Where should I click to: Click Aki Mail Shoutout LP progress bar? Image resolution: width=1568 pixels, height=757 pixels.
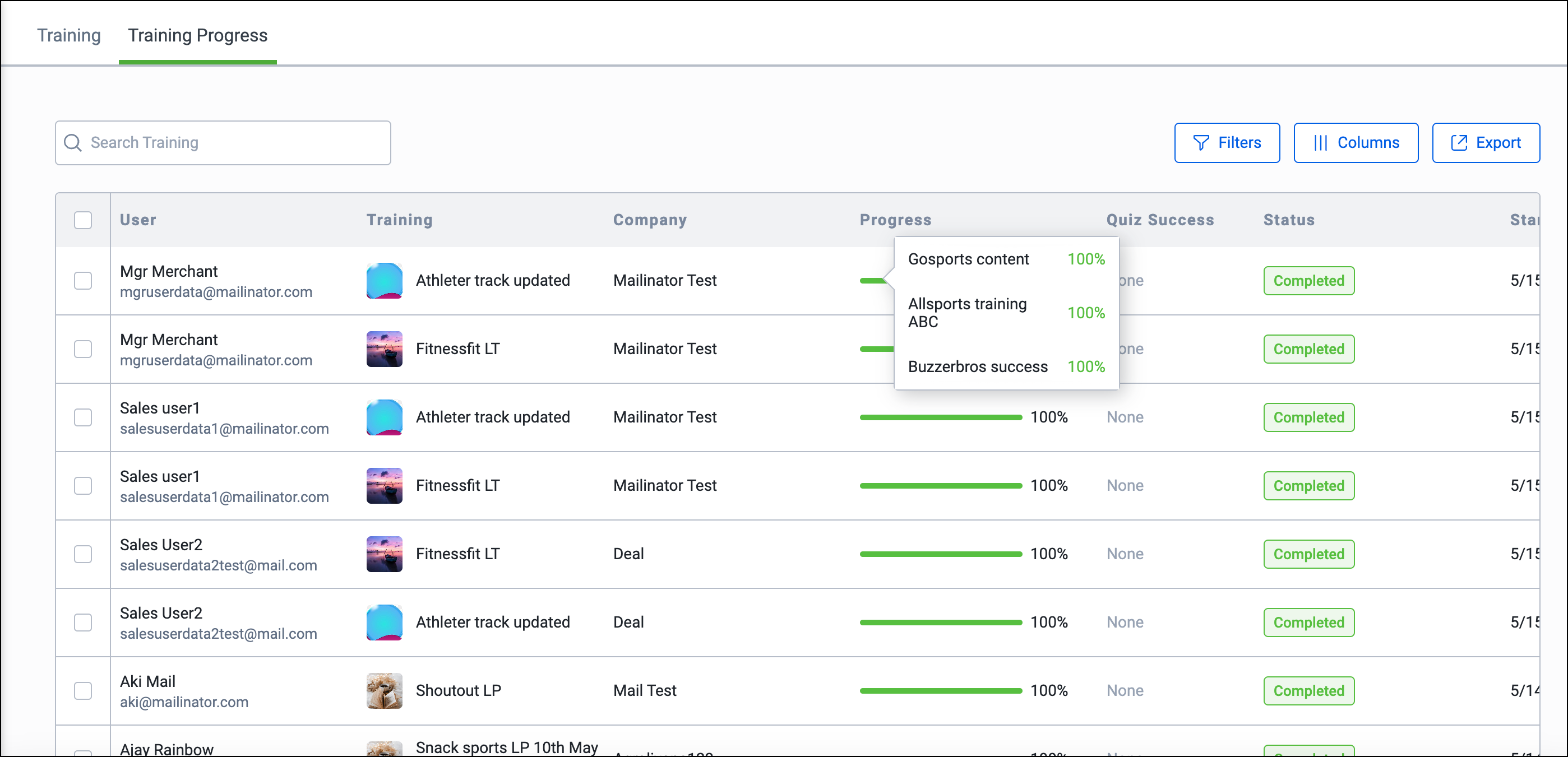click(941, 691)
